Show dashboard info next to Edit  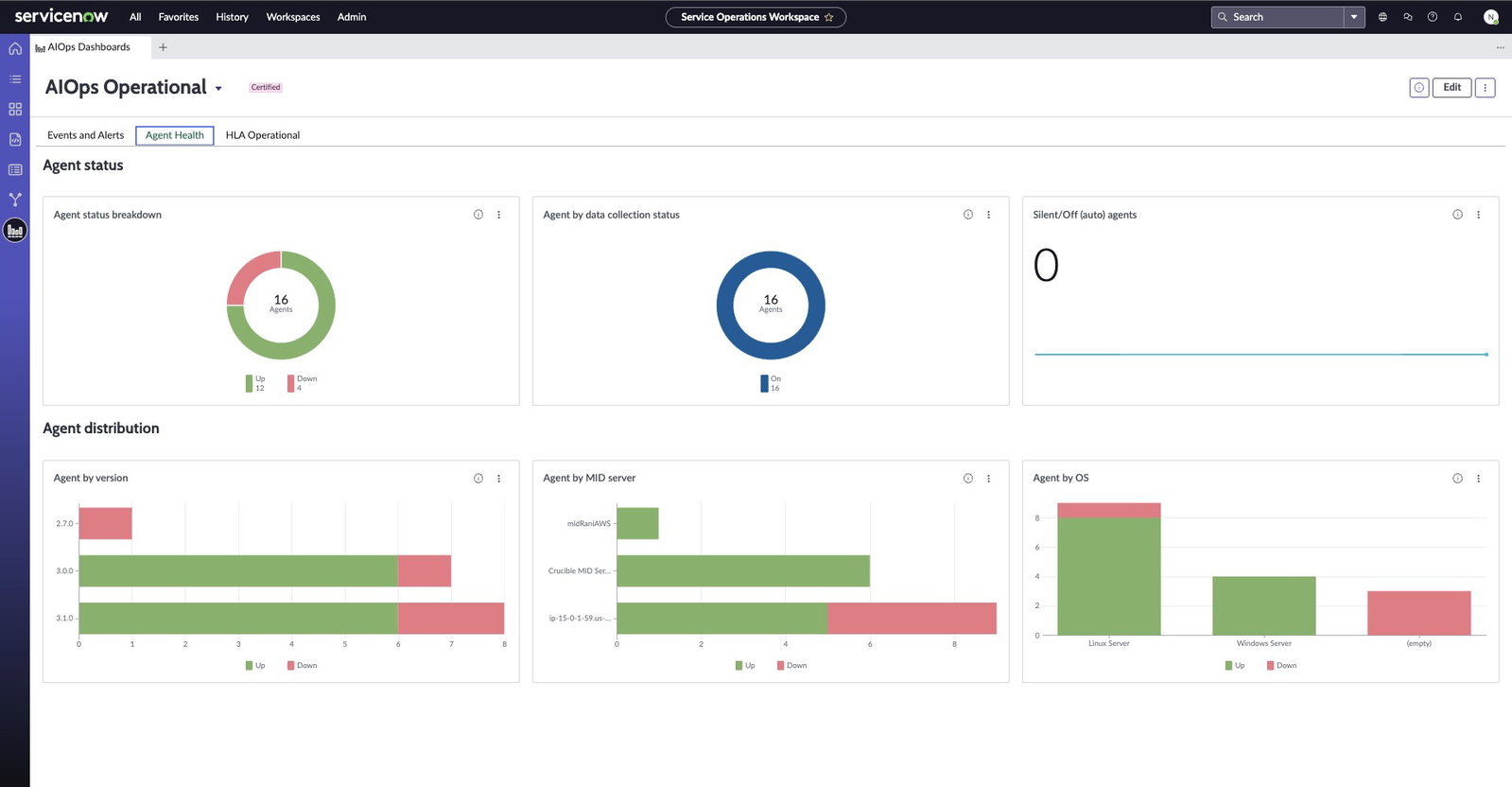coord(1419,88)
